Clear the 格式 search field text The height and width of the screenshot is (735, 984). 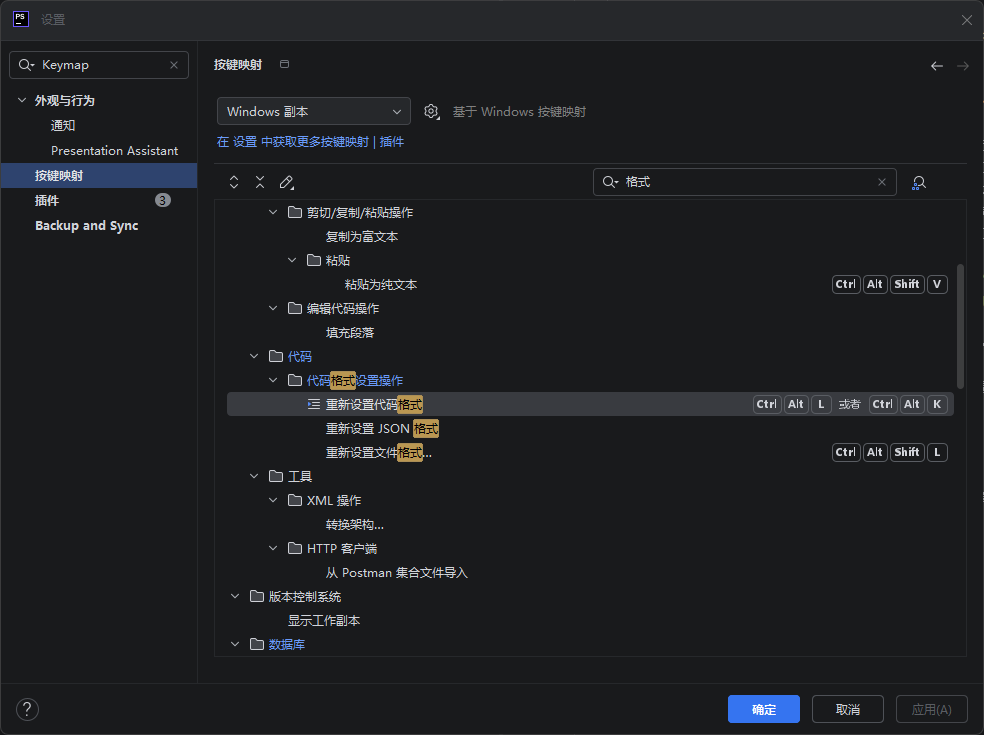882,182
